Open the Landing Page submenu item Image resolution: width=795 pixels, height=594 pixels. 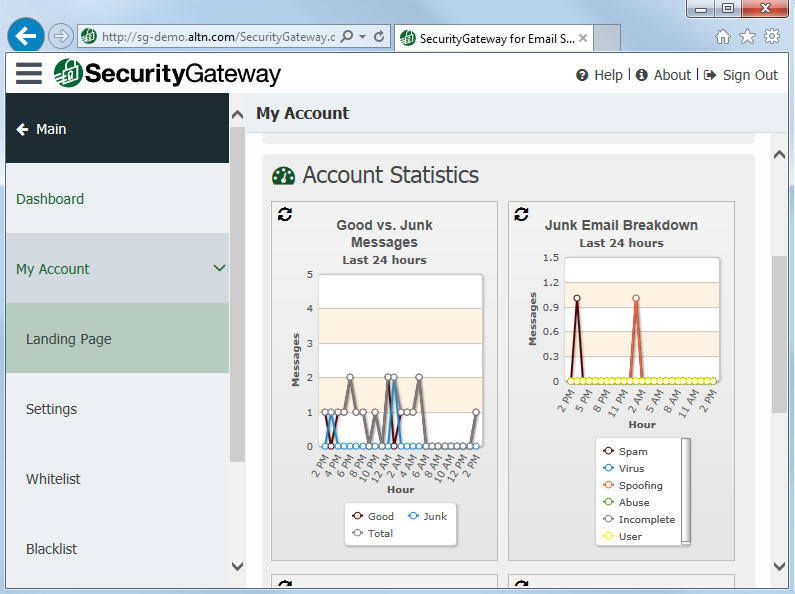coord(117,339)
